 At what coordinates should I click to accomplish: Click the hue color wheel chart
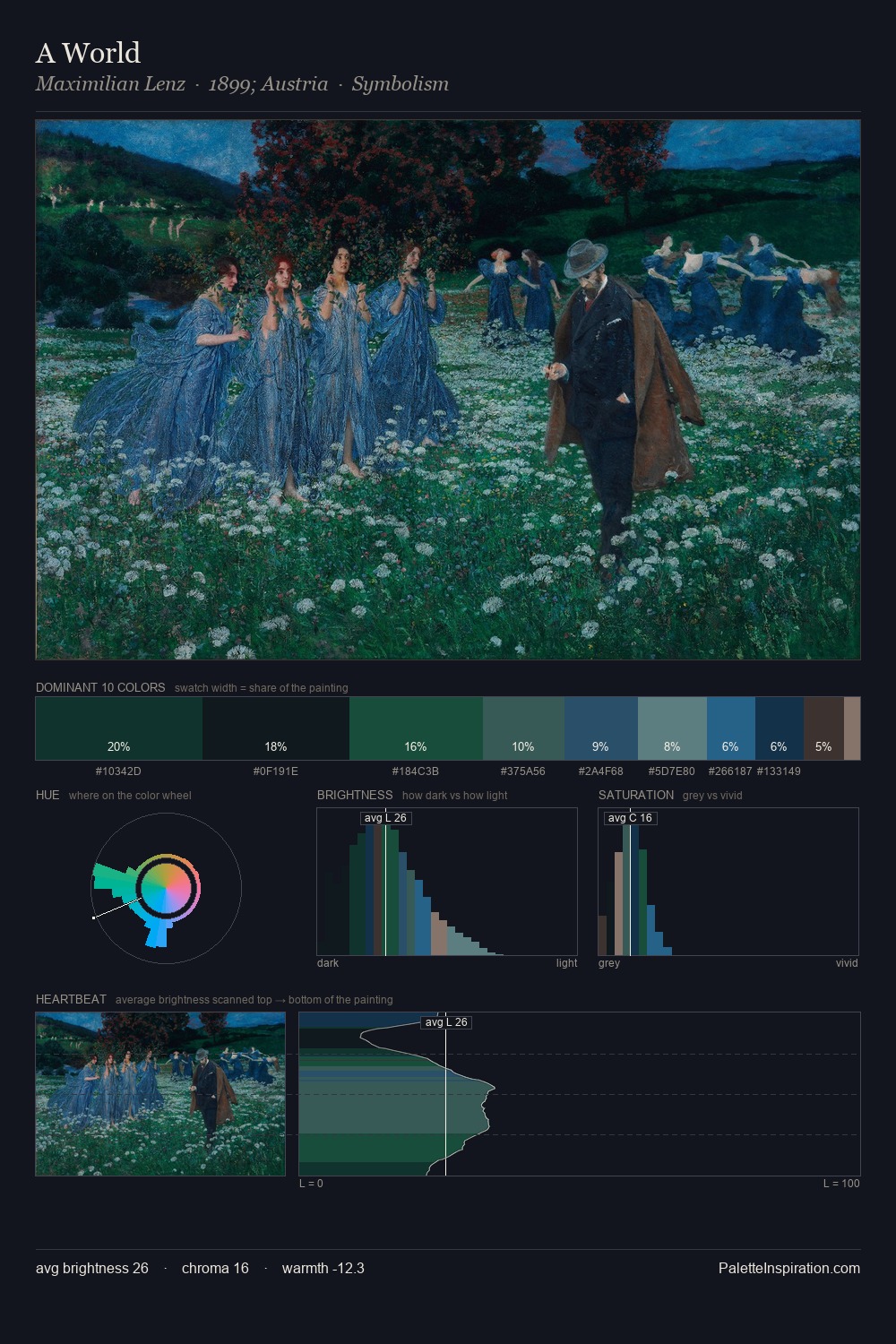167,888
